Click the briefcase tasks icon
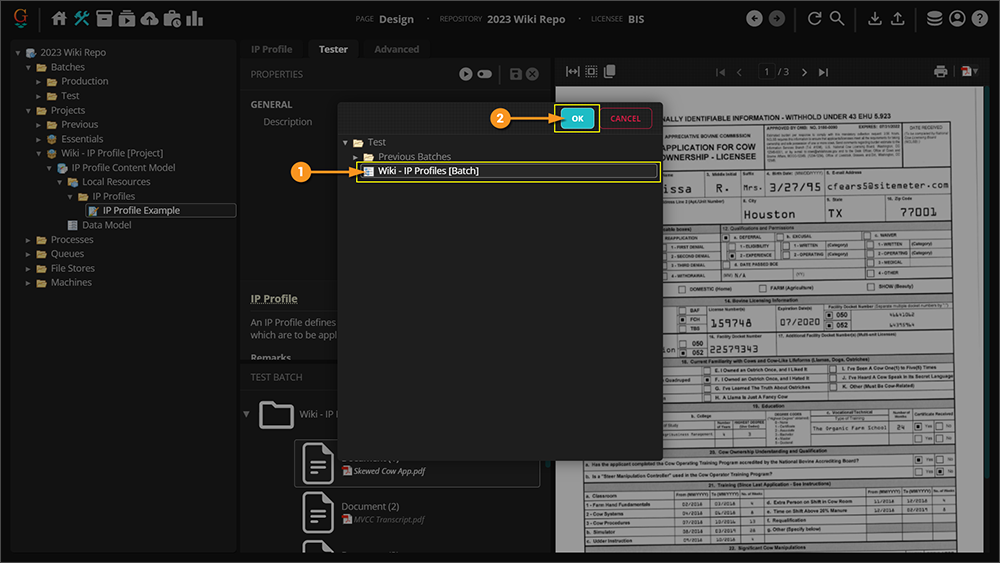Image resolution: width=1000 pixels, height=563 pixels. click(172, 18)
